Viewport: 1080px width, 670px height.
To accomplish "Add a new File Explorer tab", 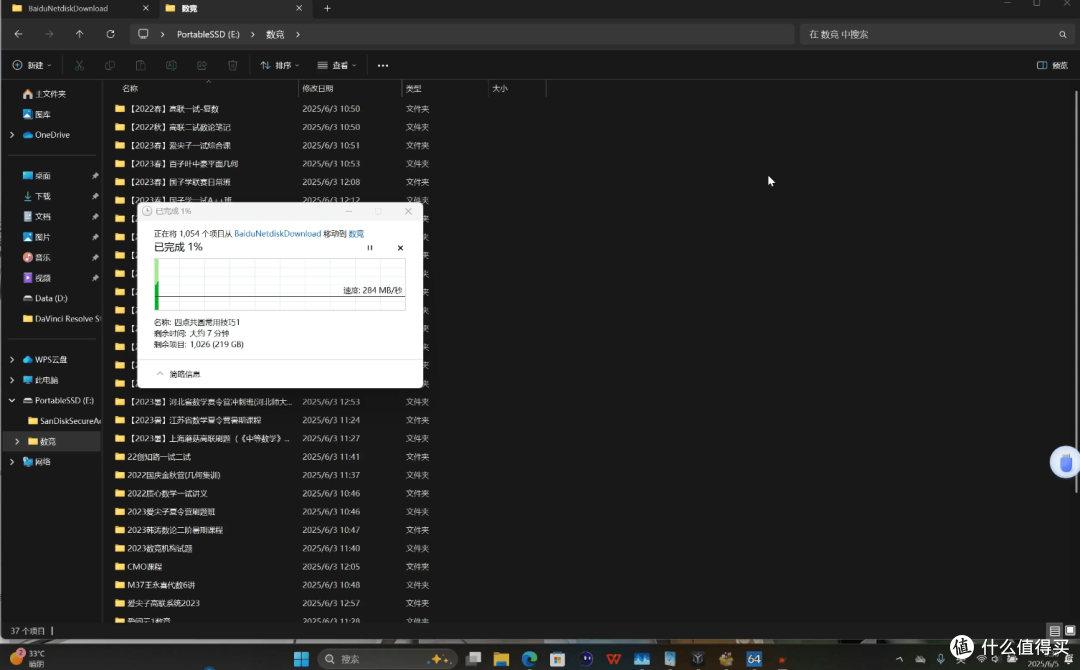I will [327, 8].
